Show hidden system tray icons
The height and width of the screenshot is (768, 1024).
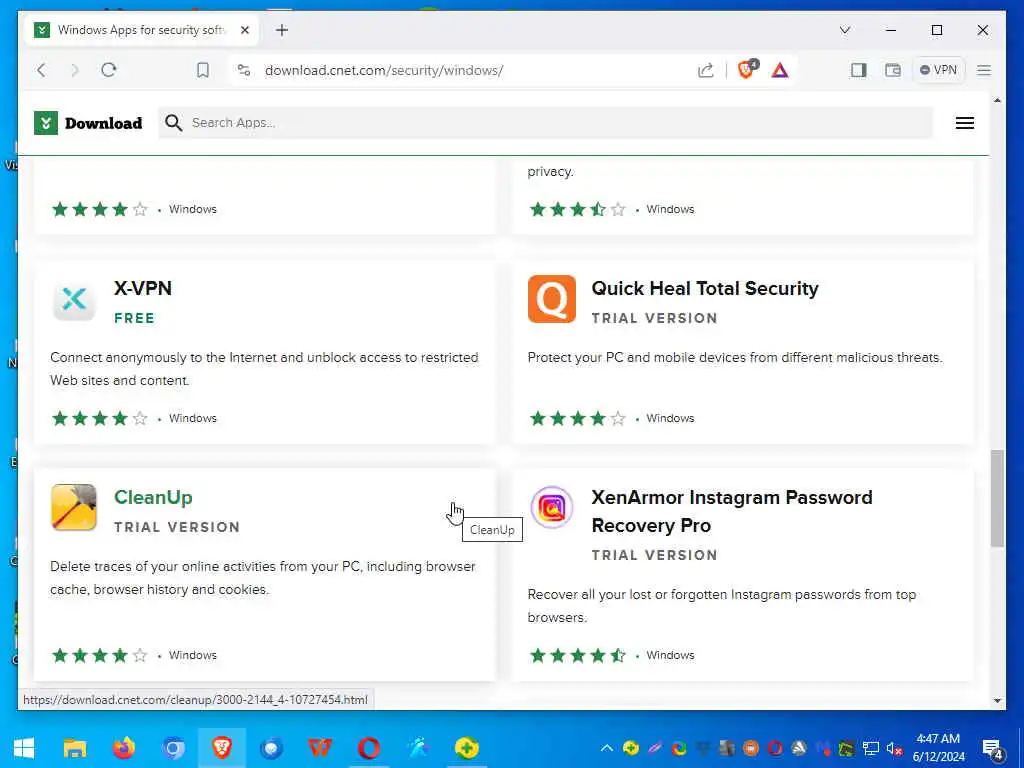607,748
